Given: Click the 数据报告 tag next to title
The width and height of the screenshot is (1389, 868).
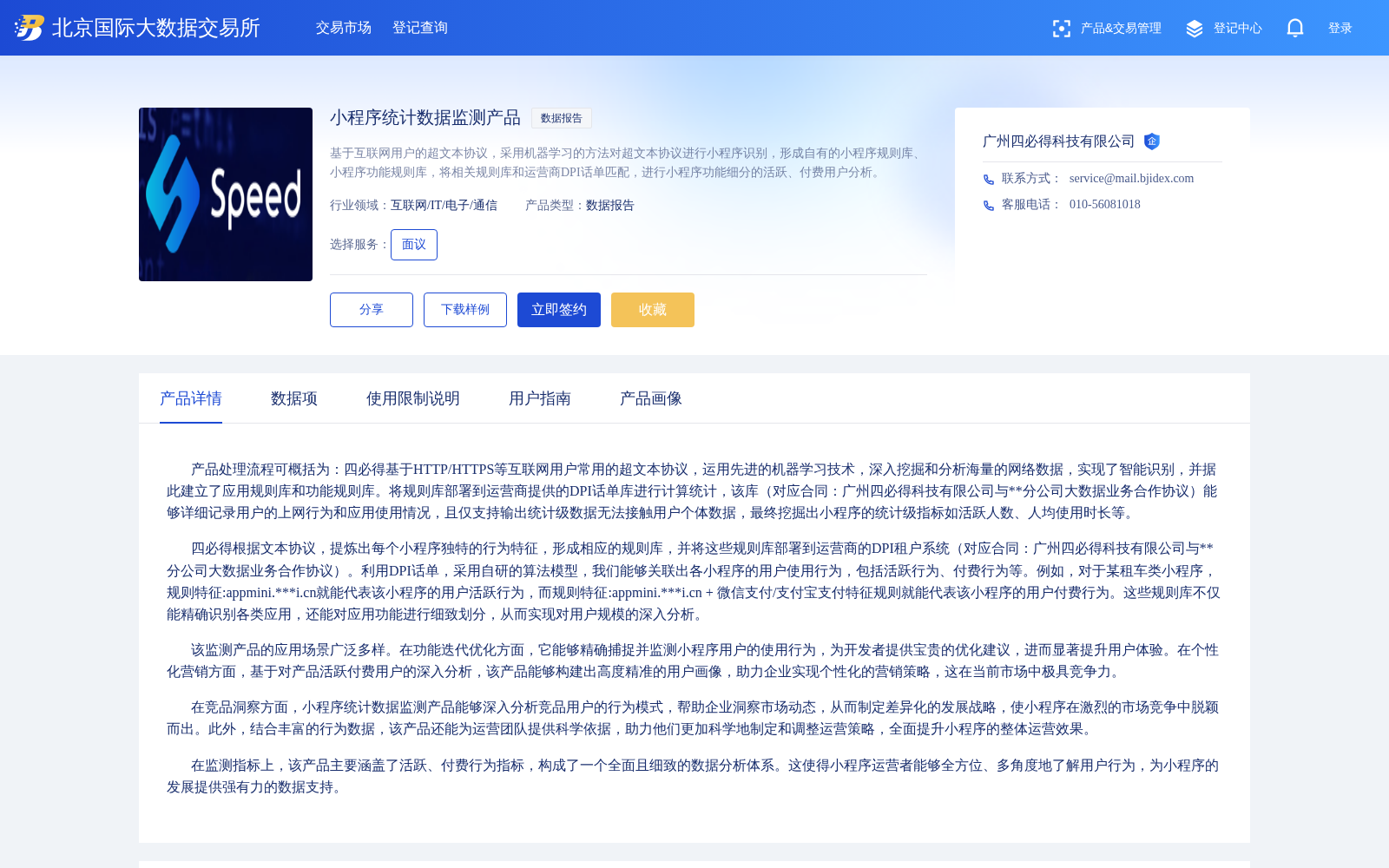Looking at the screenshot, I should [x=562, y=118].
